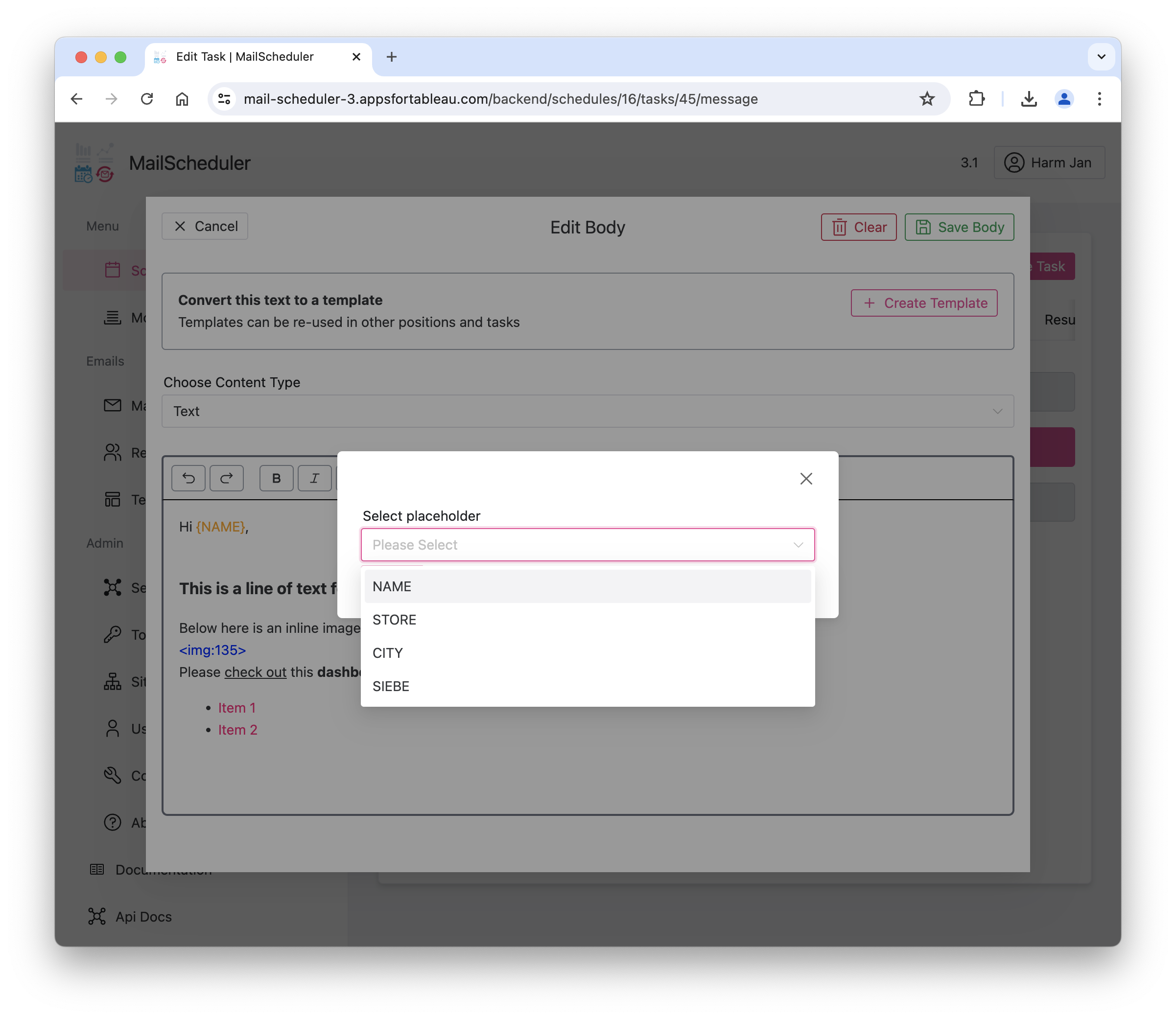Click the redo icon in editor toolbar
Image resolution: width=1176 pixels, height=1019 pixels.
click(x=226, y=478)
